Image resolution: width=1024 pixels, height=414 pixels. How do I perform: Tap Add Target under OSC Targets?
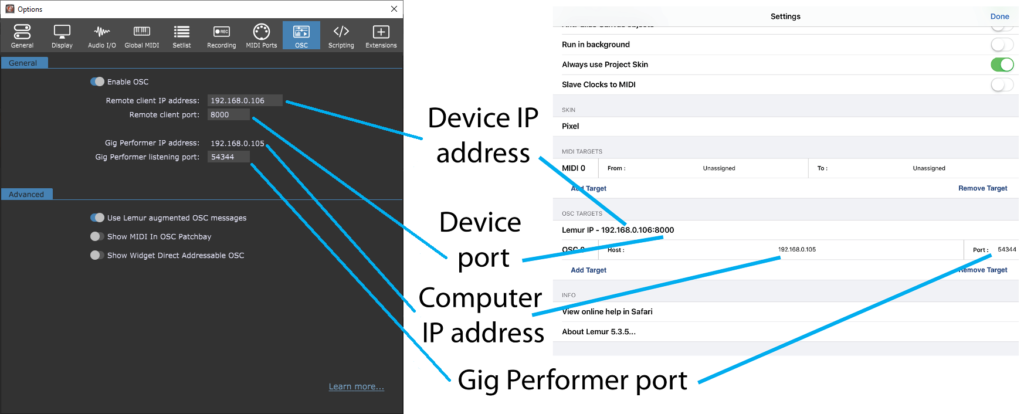588,270
